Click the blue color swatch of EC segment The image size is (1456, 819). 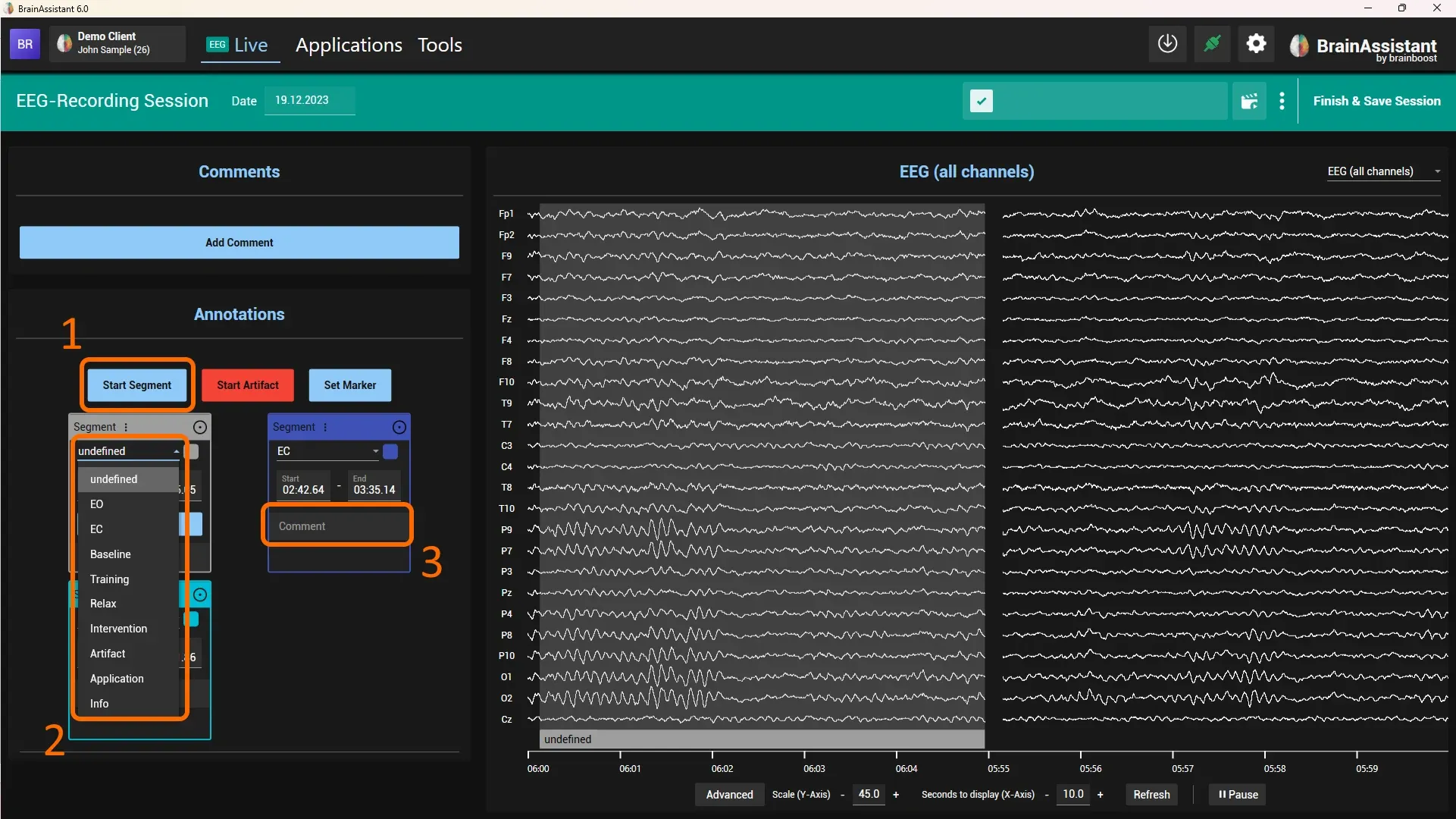[x=390, y=451]
